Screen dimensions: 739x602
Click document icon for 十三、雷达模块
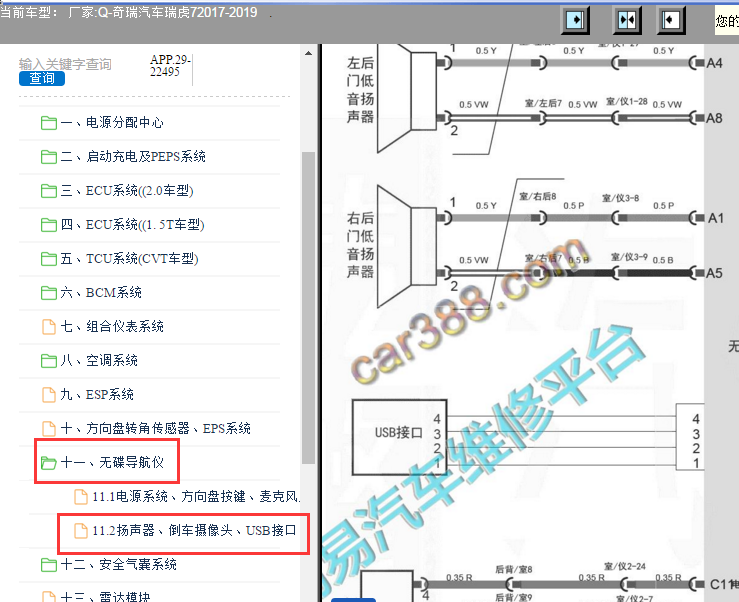(x=49, y=596)
